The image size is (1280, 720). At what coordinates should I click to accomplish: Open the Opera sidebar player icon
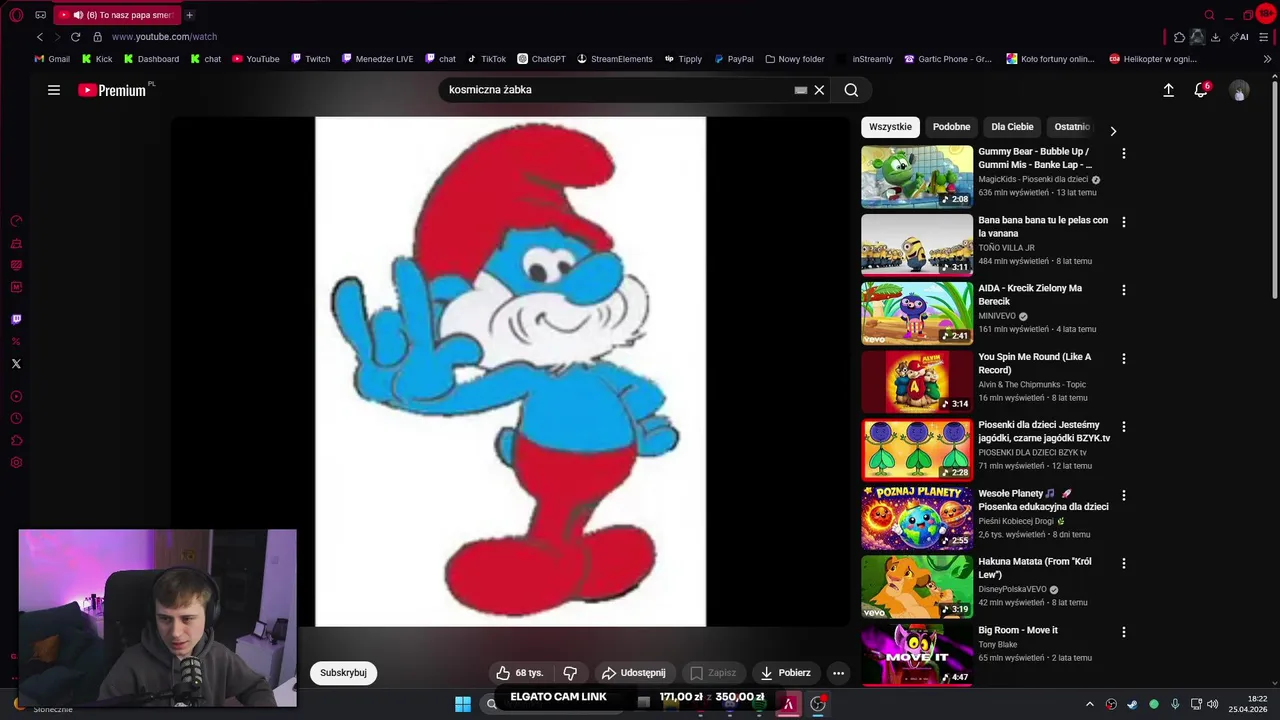click(x=16, y=397)
